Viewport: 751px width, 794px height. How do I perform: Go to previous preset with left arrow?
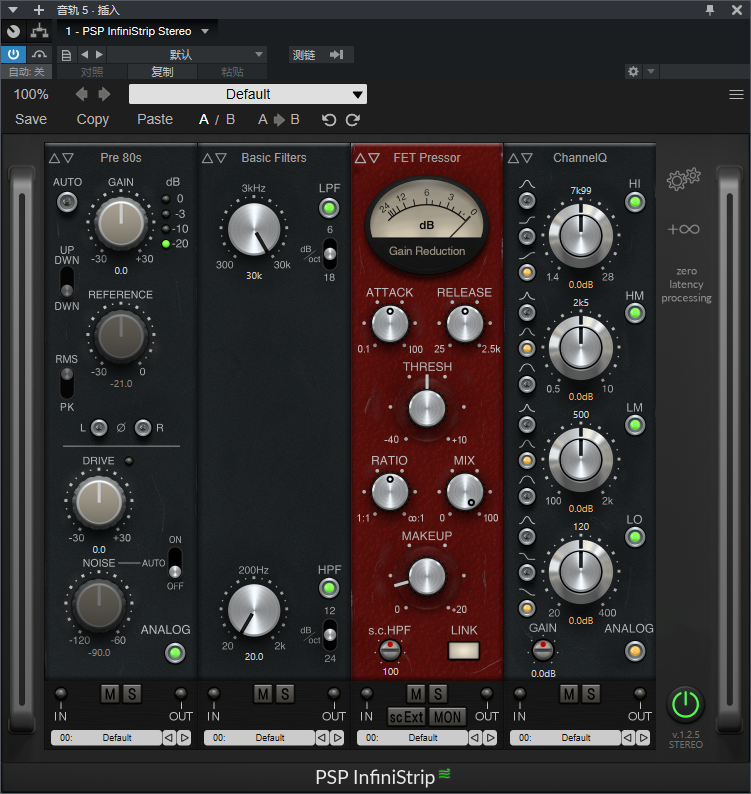point(82,94)
